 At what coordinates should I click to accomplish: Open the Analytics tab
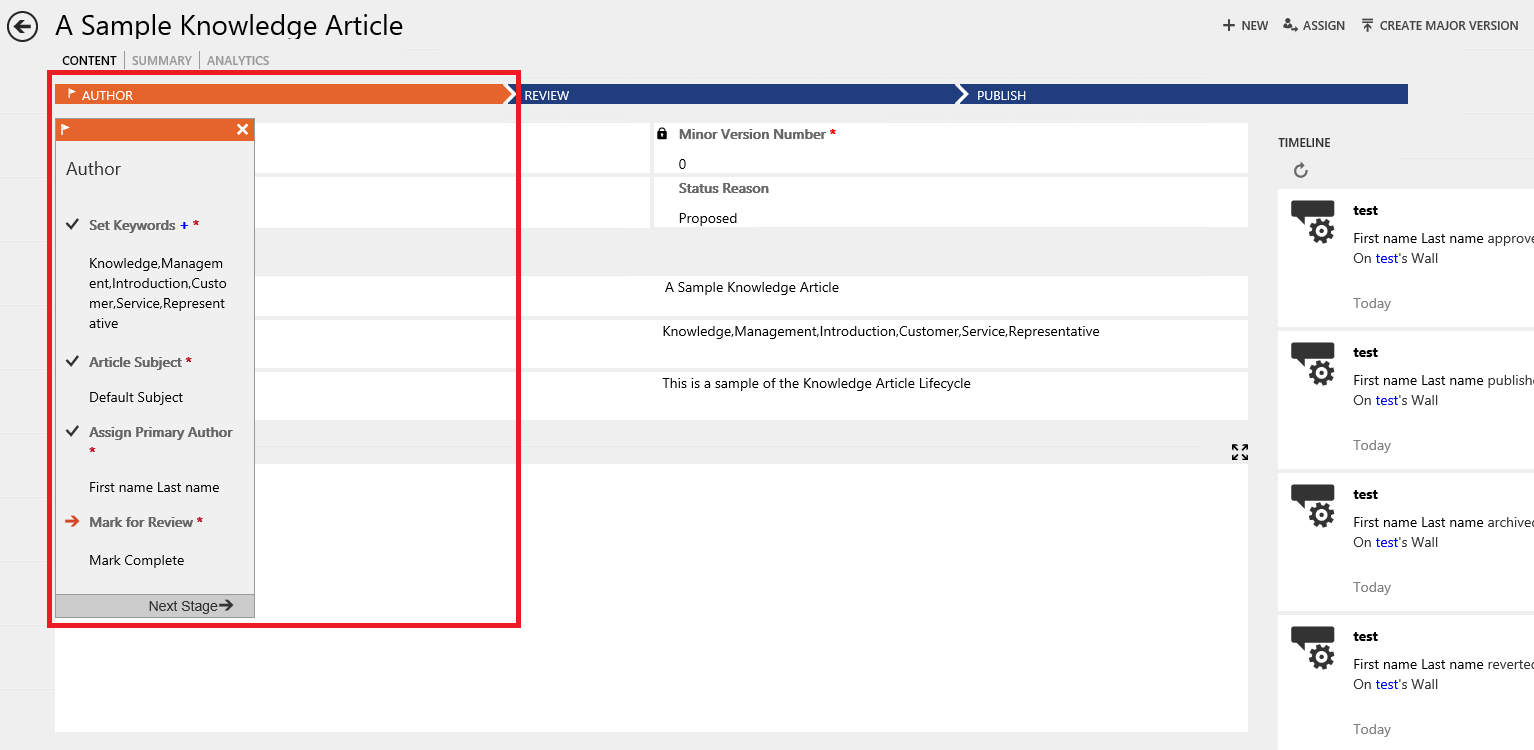[237, 60]
